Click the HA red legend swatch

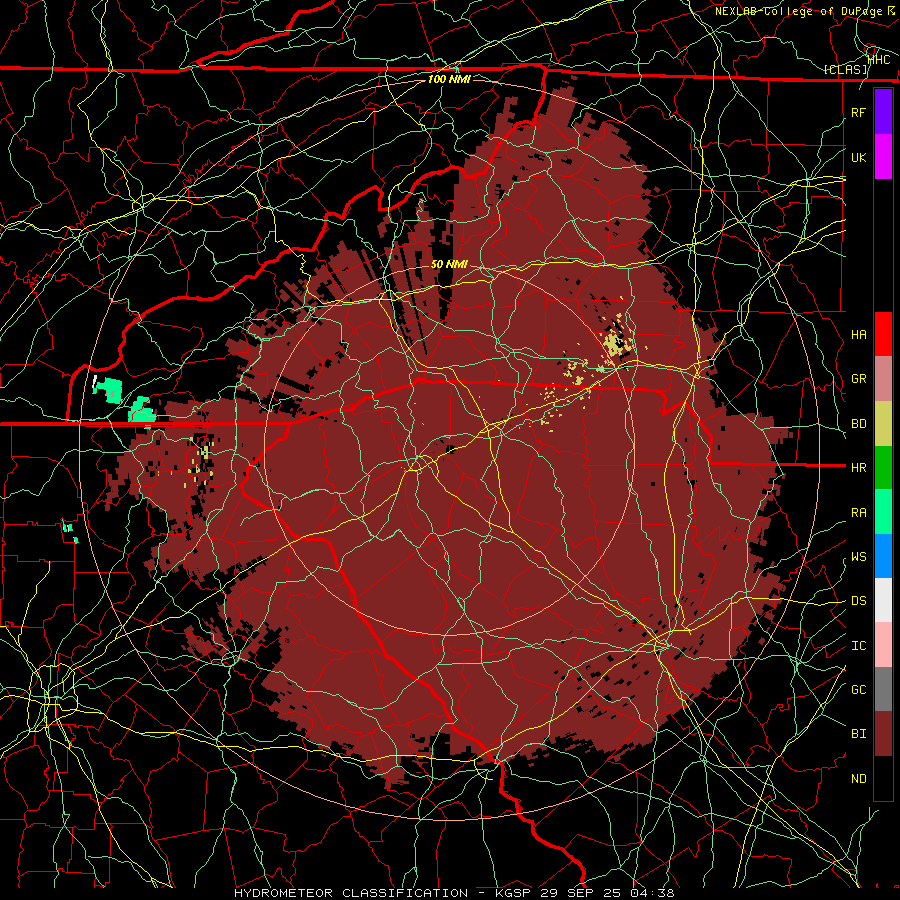coord(883,334)
